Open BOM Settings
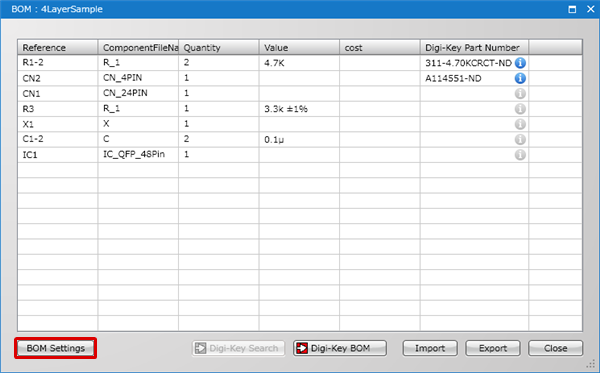The width and height of the screenshot is (600, 373). (x=55, y=348)
